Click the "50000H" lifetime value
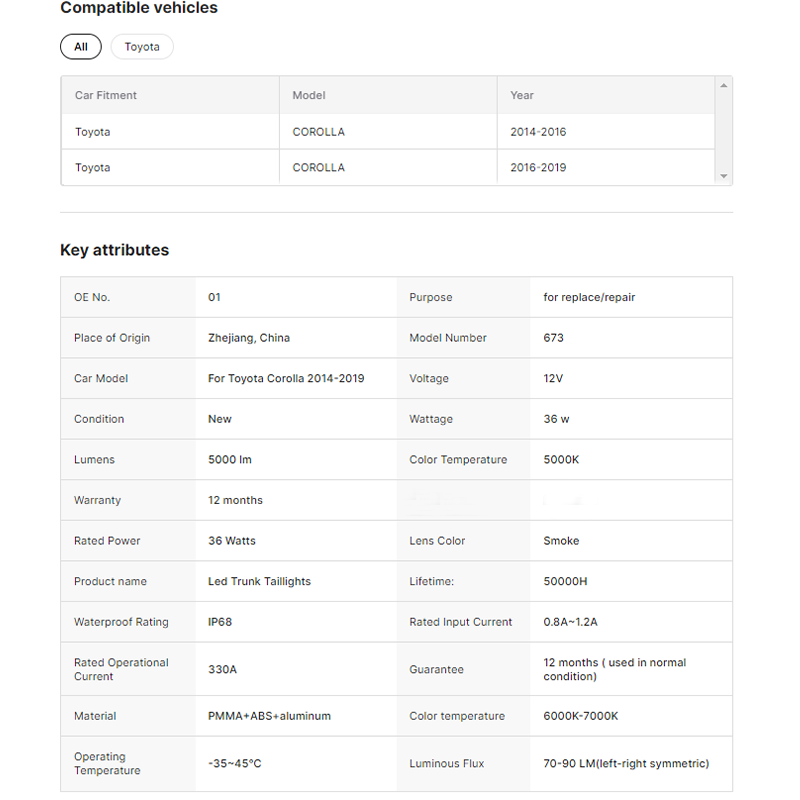Viewport: 800px width, 800px height. coord(565,582)
